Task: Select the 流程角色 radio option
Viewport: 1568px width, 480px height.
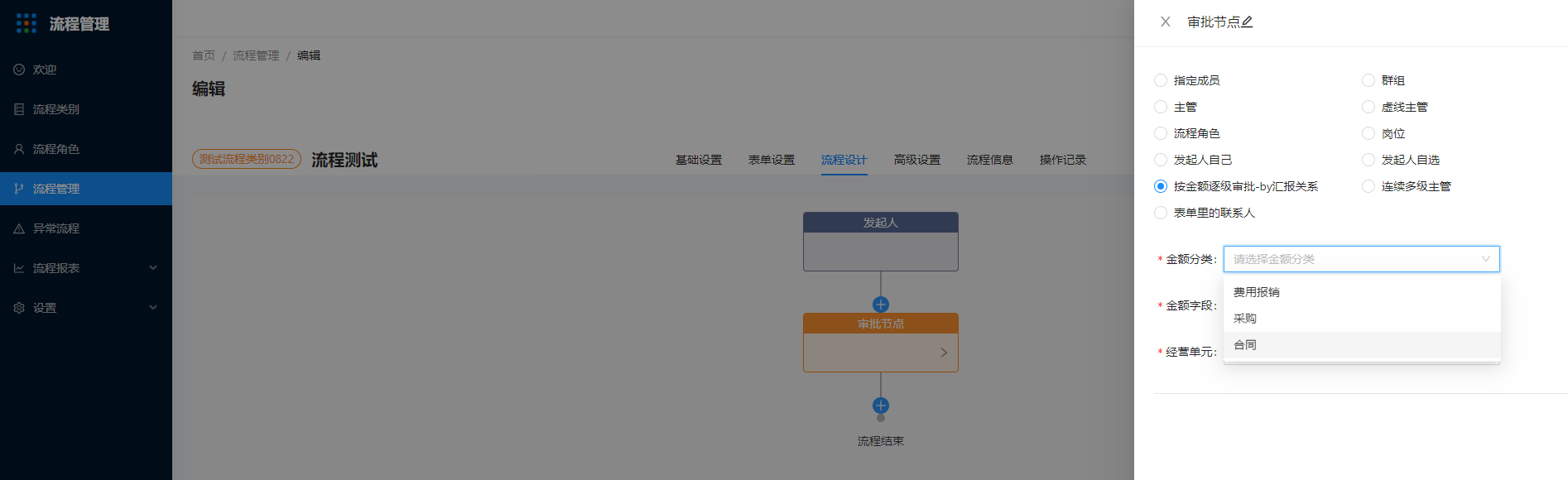Action: [1161, 133]
